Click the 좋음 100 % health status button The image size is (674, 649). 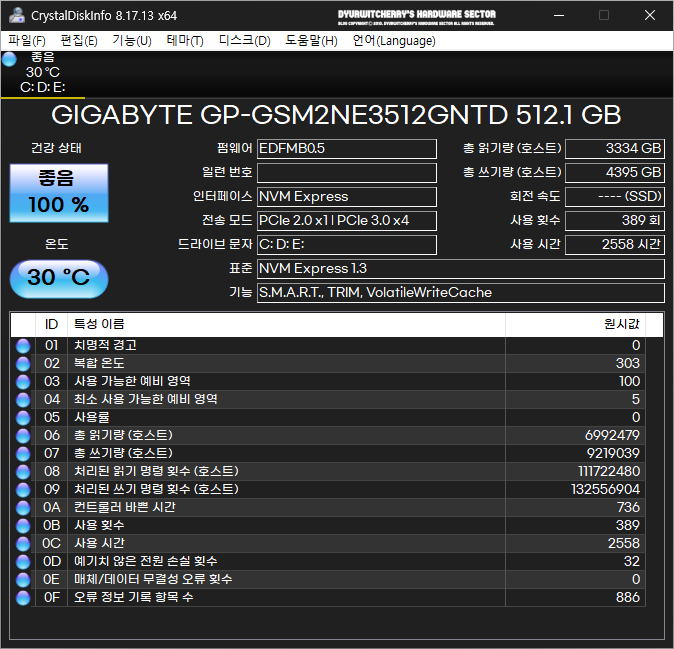(59, 193)
